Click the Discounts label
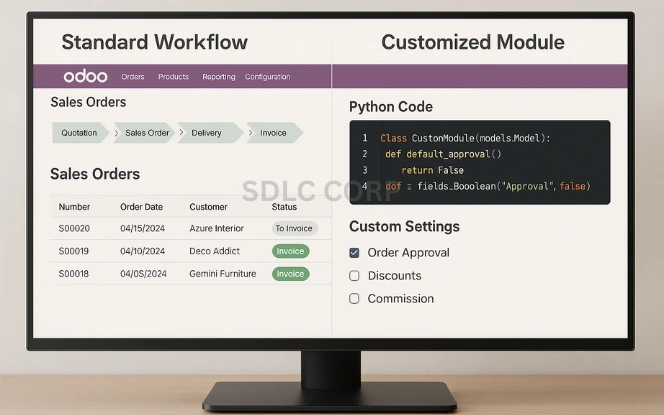 click(x=395, y=276)
